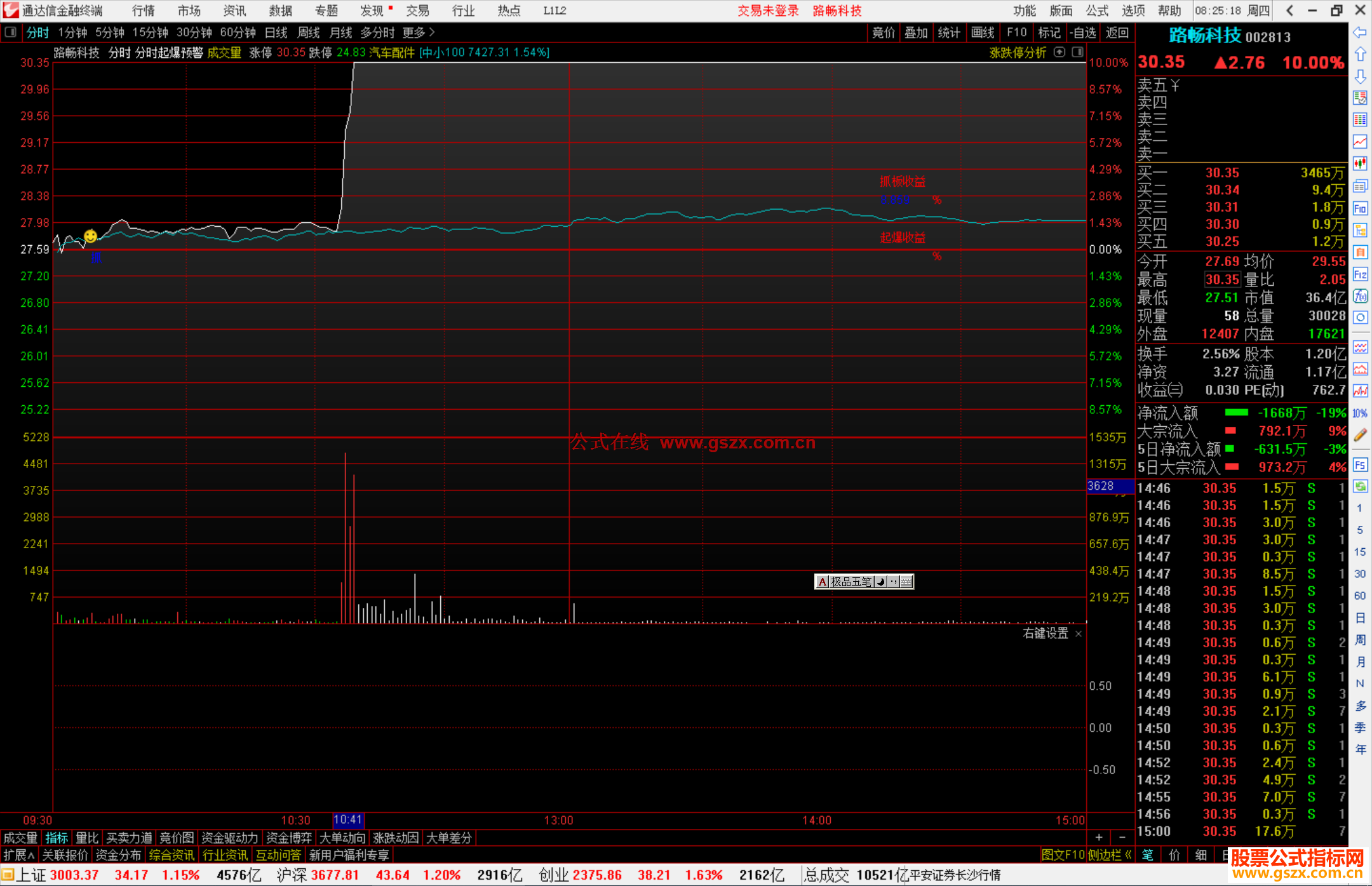
Task: Click the smiley face marker on chart
Action: click(x=91, y=236)
